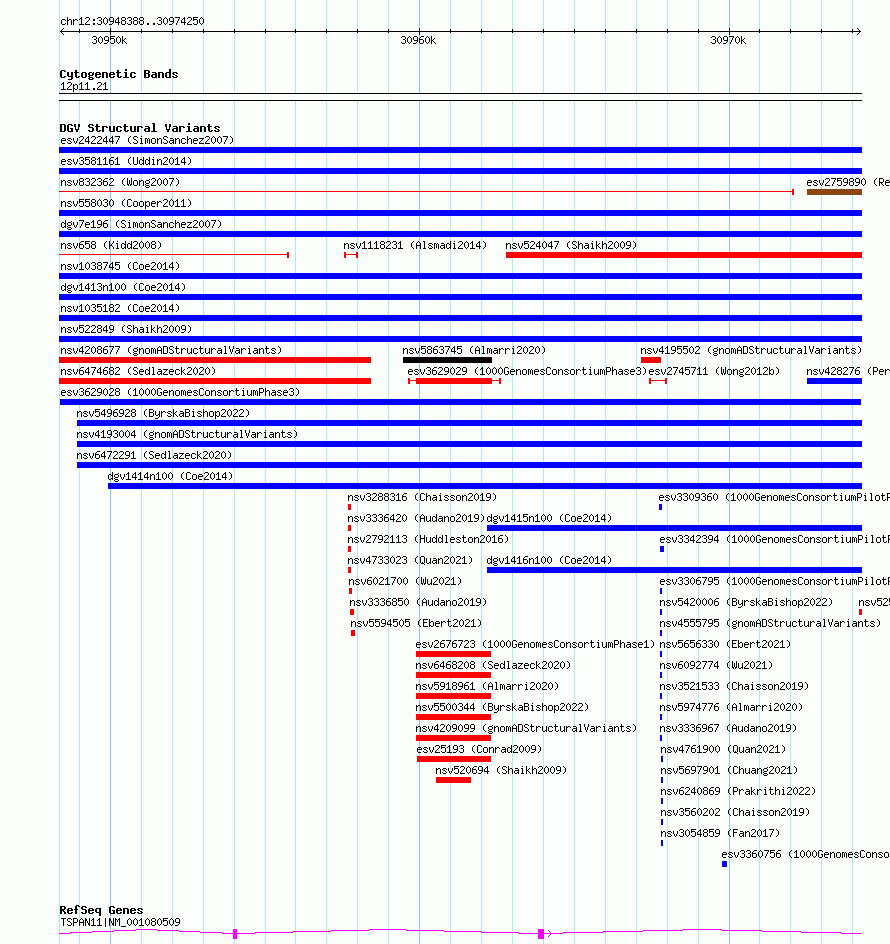Open esv2676723 (1000GenomesConsortiumPhase1) variant
Screen dimensions: 890x944
pos(535,645)
